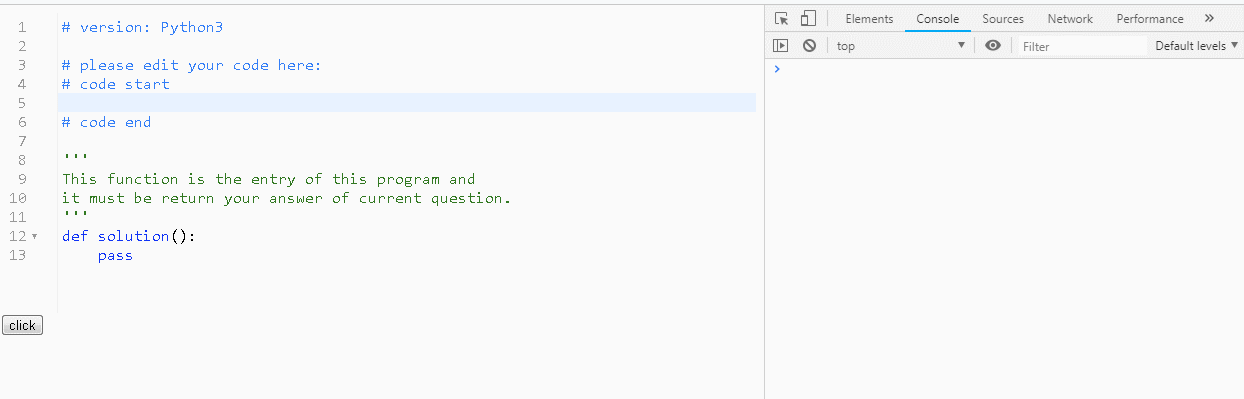Screen dimensions: 1244x399
Task: Switch to the Elements tab
Action: (x=869, y=19)
